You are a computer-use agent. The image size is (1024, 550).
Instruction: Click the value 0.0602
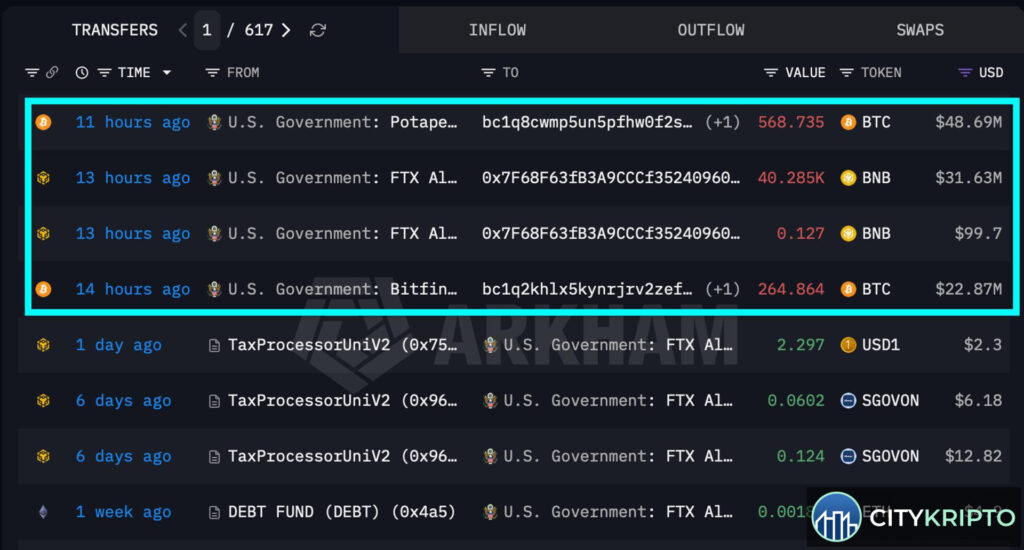(796, 400)
